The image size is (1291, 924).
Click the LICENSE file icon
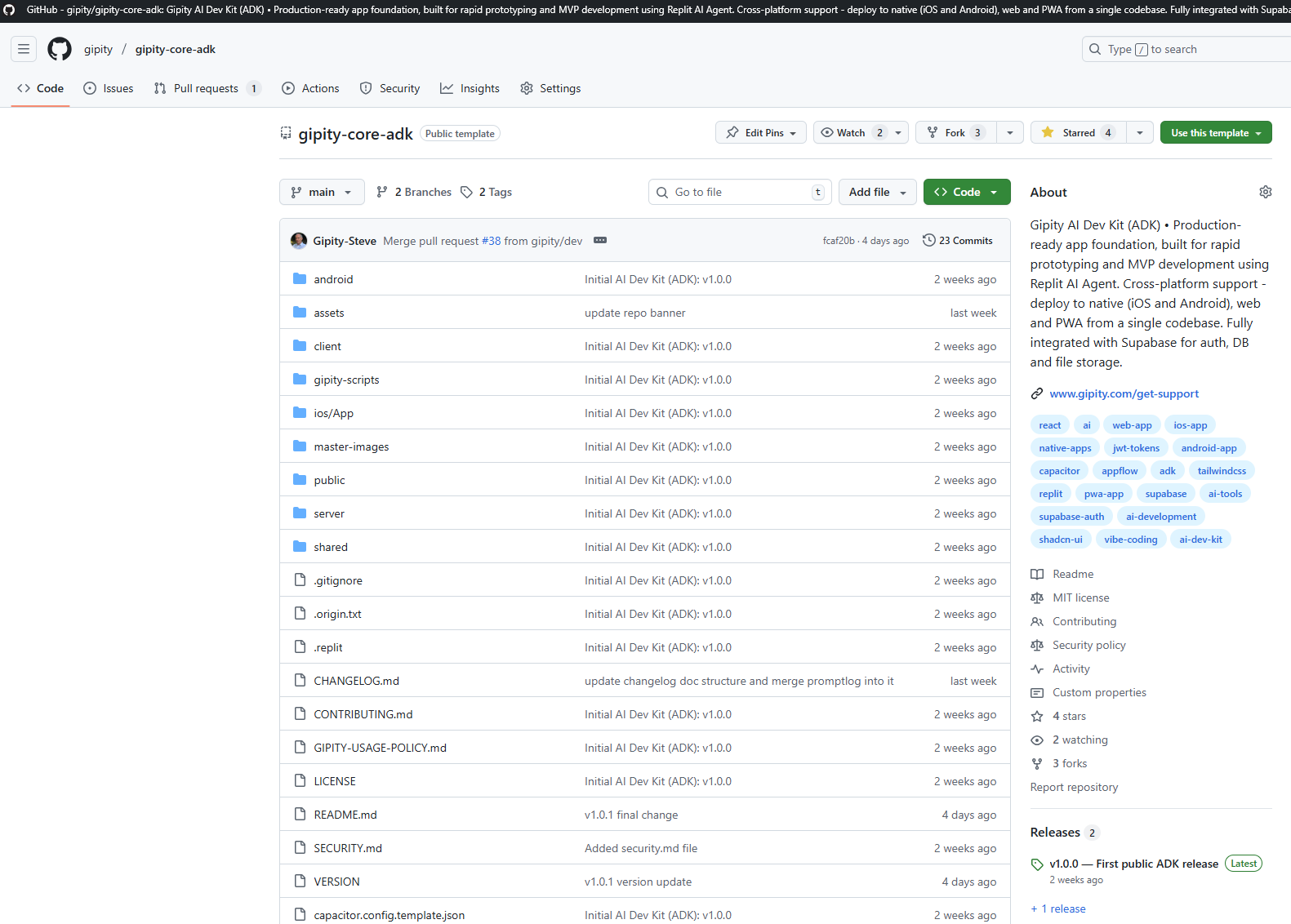(x=300, y=781)
